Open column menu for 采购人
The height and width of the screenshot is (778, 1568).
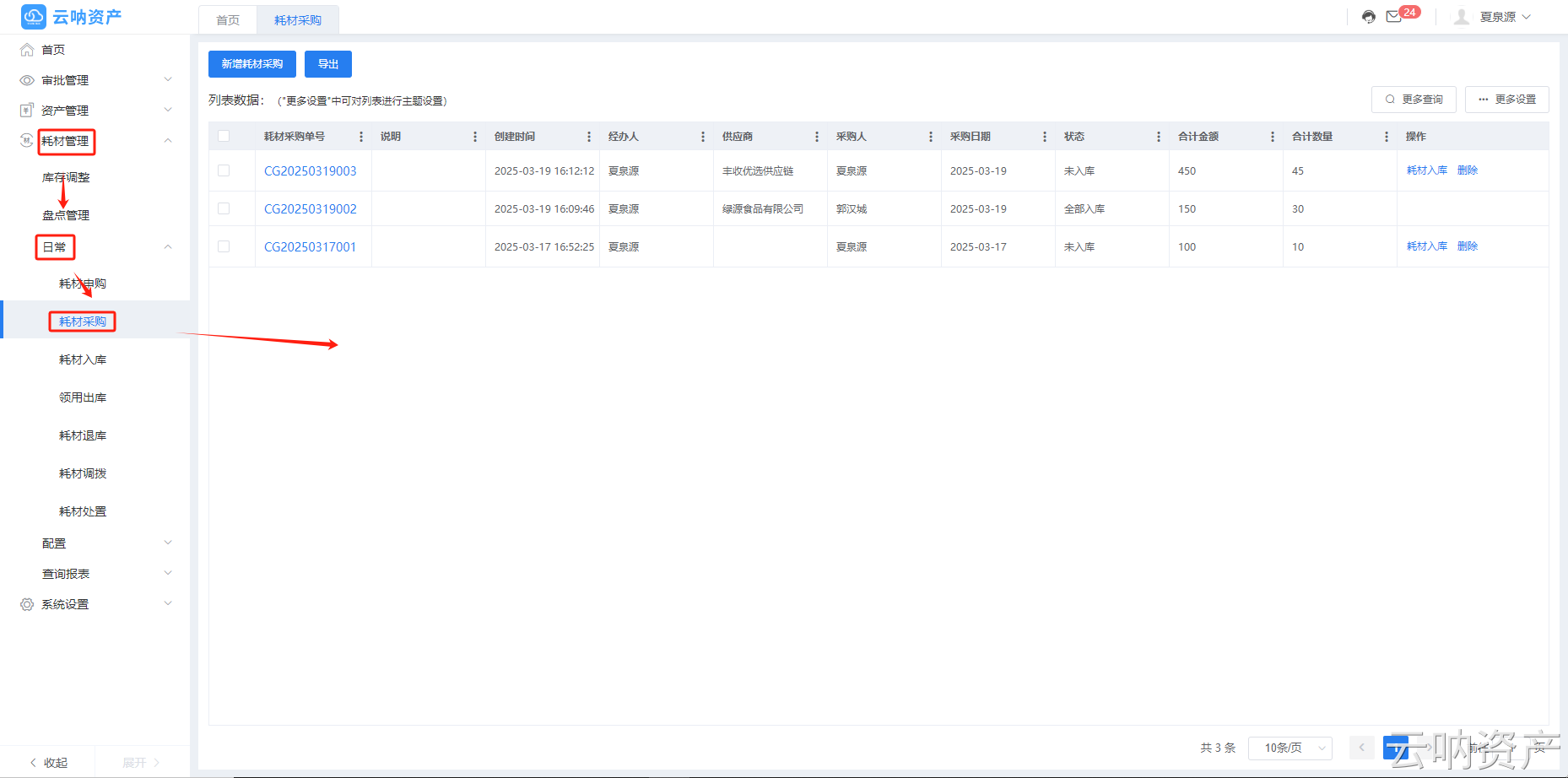pos(931,137)
